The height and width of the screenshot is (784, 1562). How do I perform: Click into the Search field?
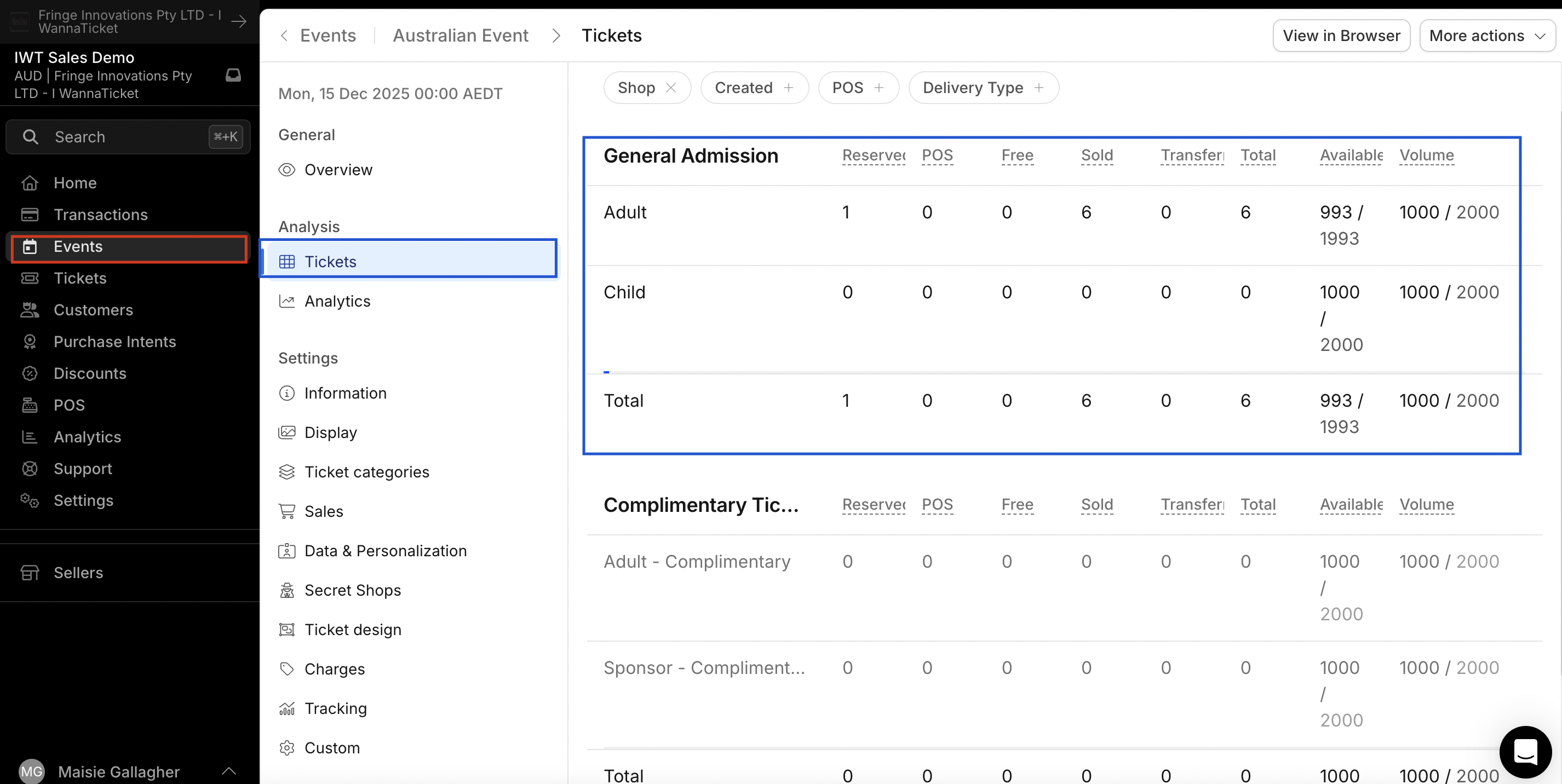128,137
